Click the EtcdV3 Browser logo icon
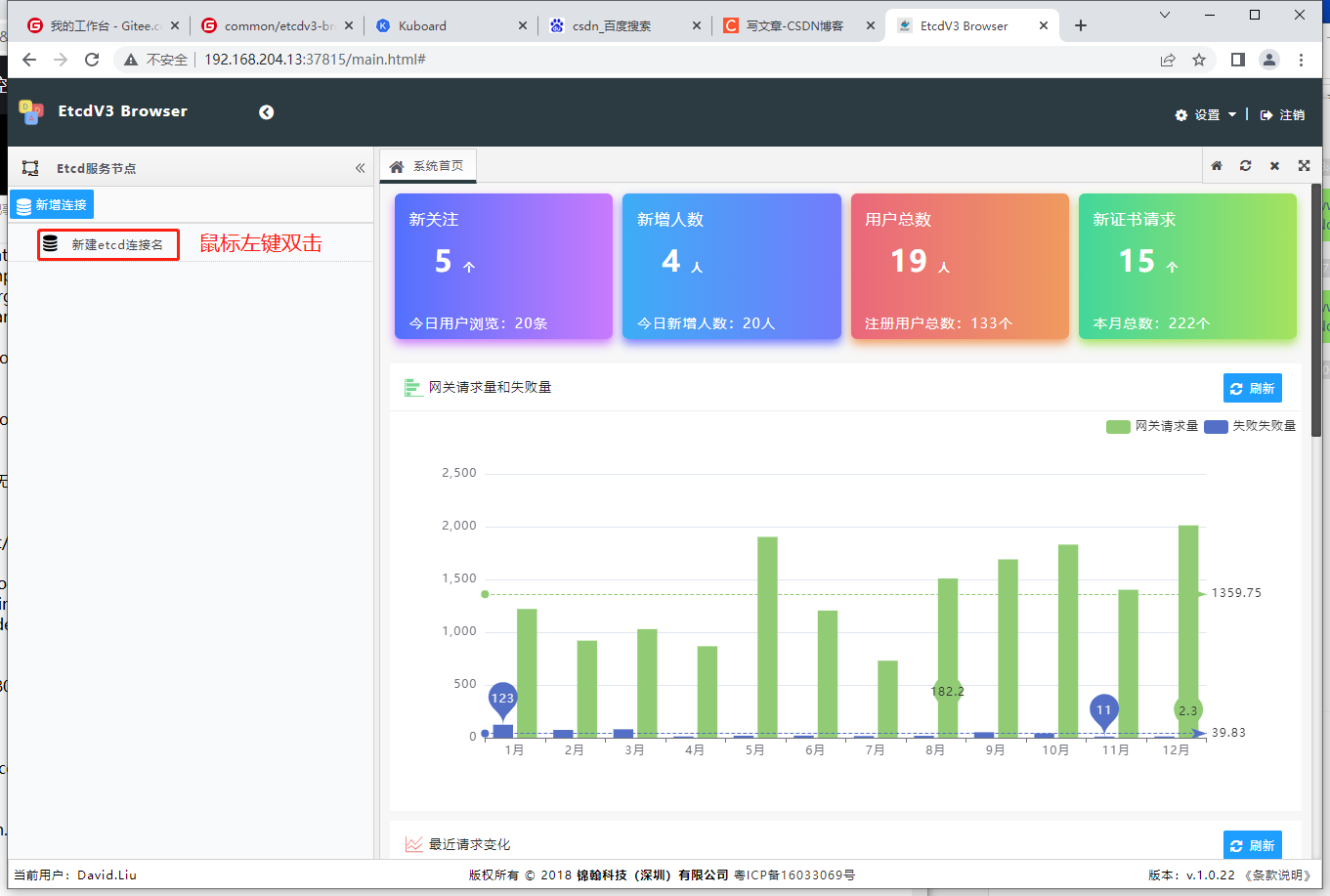Image resolution: width=1330 pixels, height=896 pixels. [31, 111]
